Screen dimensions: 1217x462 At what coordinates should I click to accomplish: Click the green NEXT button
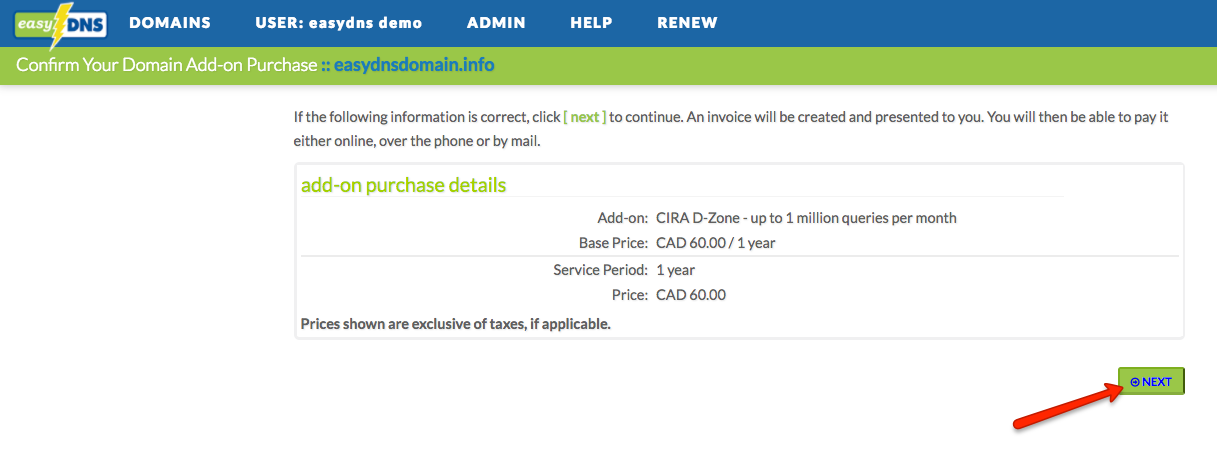(1151, 382)
